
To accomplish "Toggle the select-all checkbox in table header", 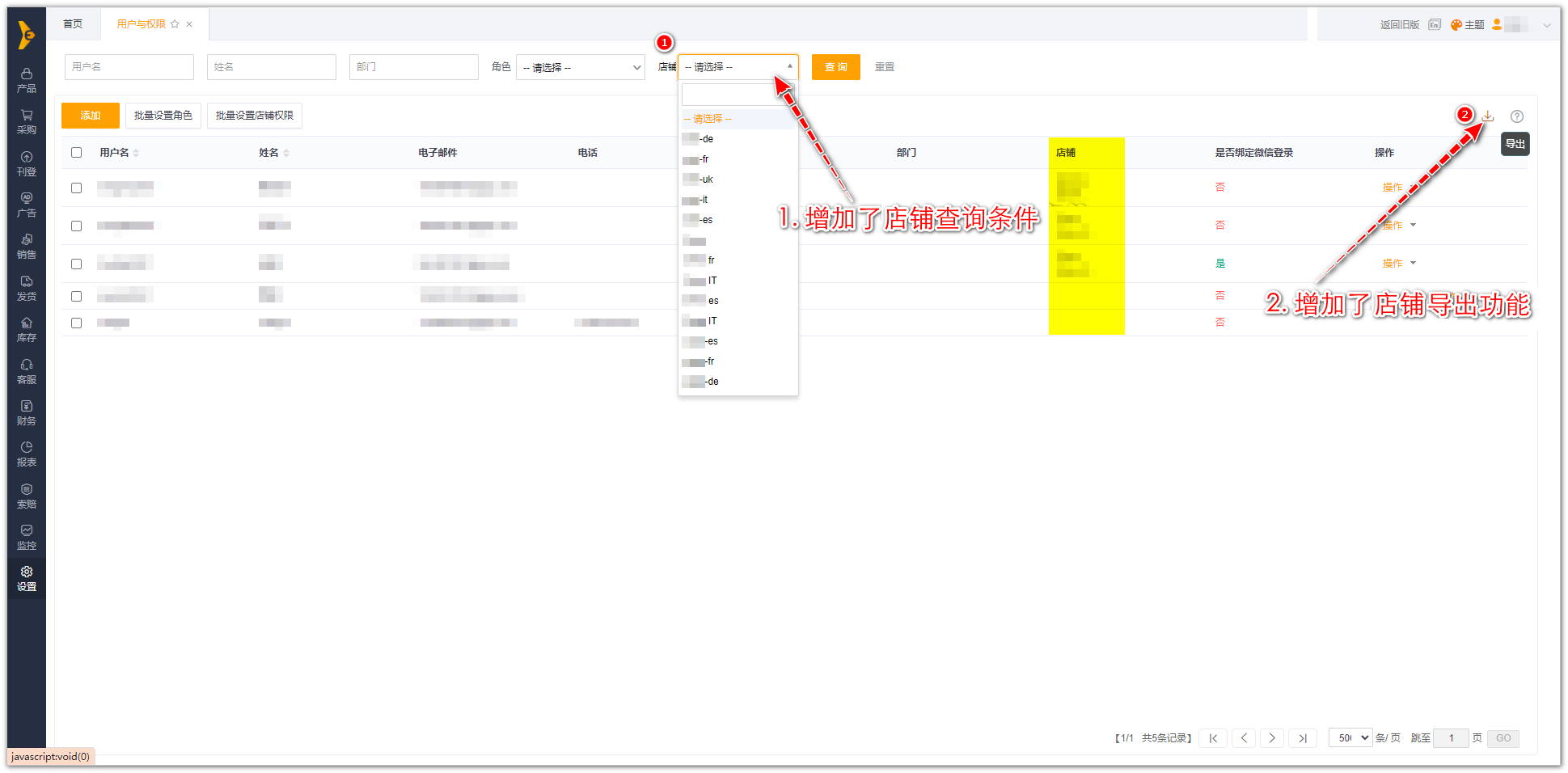I will coord(77,153).
